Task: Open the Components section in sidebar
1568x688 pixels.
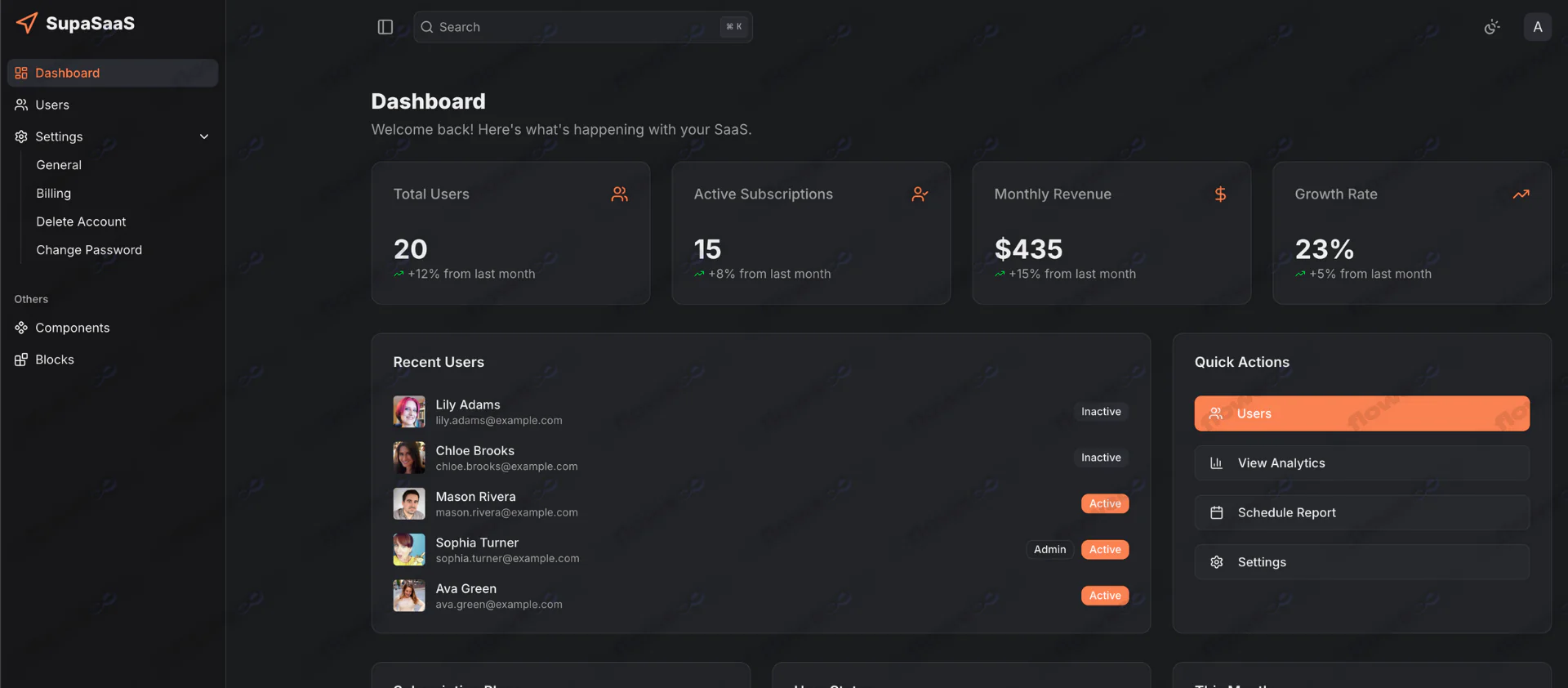Action: [72, 328]
